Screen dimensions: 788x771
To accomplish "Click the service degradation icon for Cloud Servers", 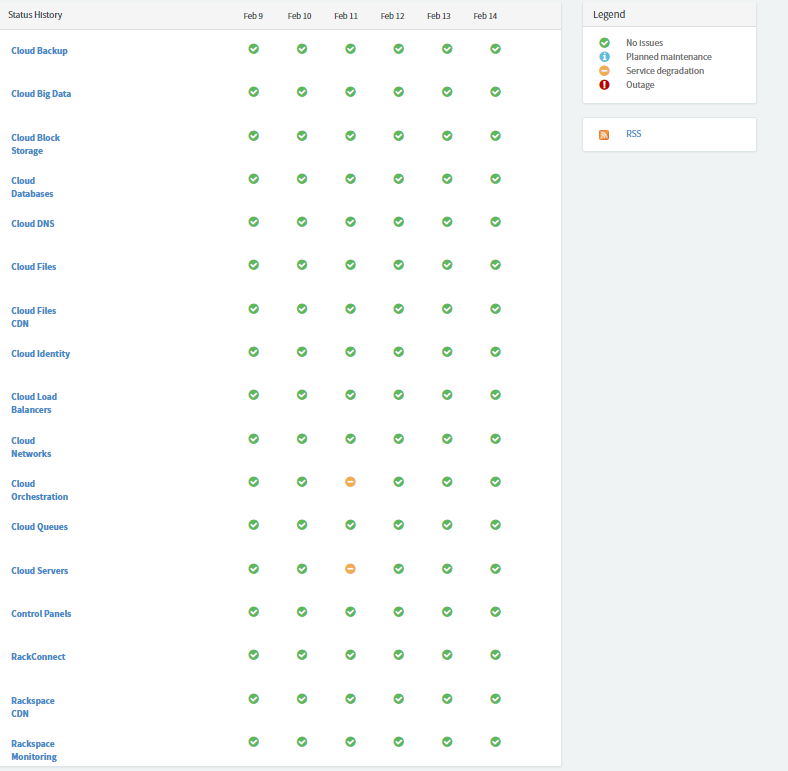I will 350,569.
